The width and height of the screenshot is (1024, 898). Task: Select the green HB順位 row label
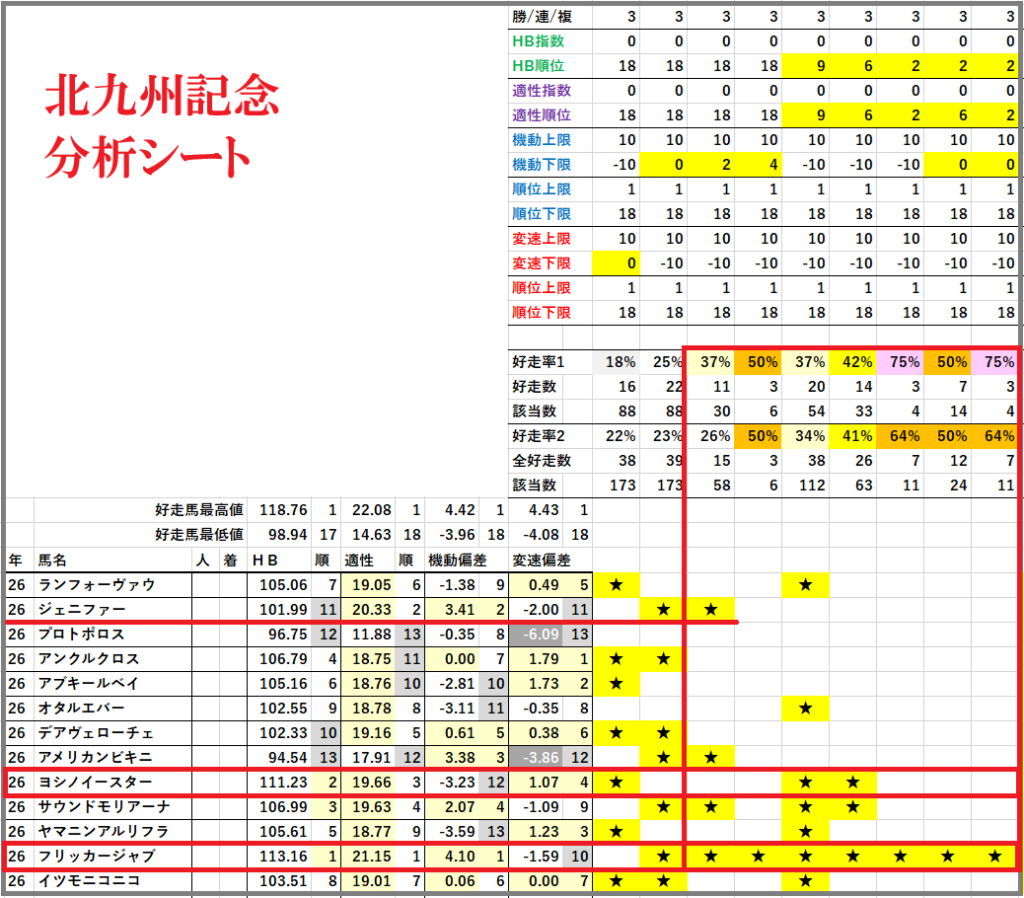[538, 66]
